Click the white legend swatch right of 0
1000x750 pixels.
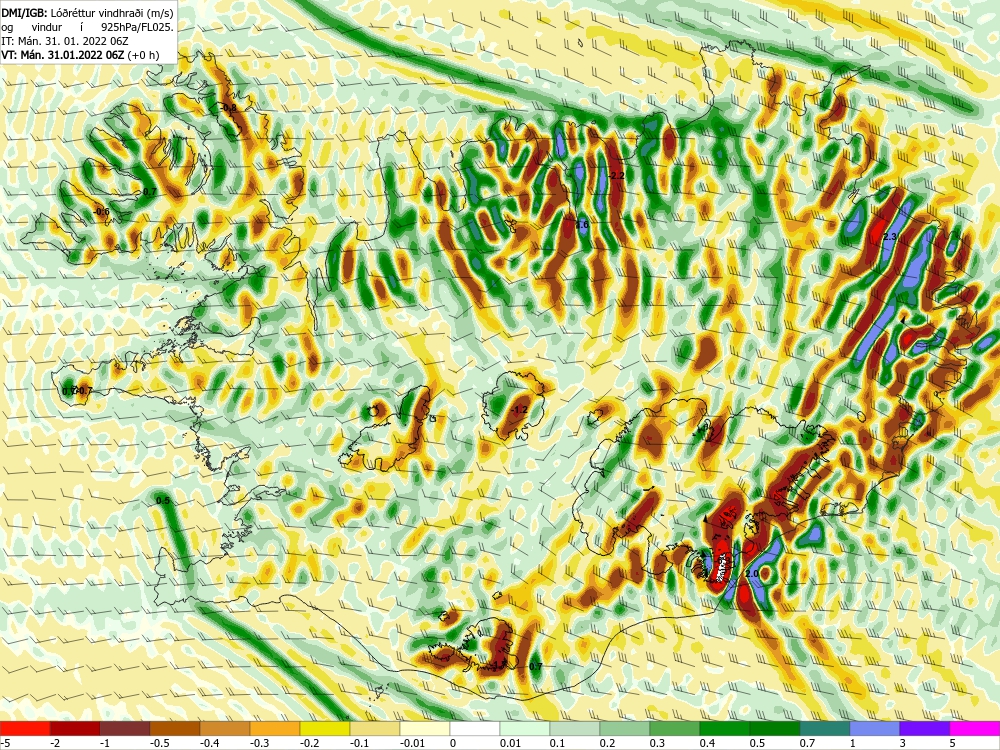pyautogui.click(x=474, y=728)
